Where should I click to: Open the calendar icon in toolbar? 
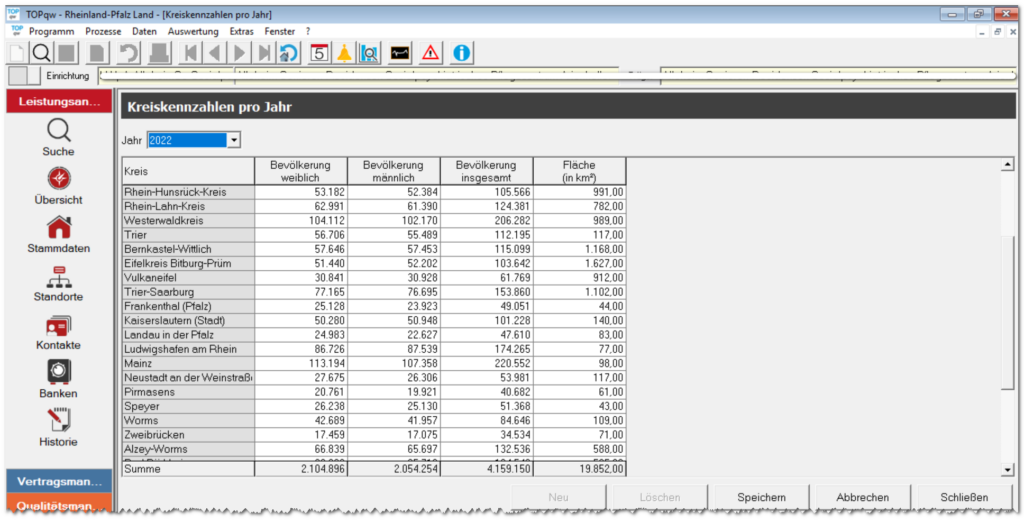[x=320, y=53]
